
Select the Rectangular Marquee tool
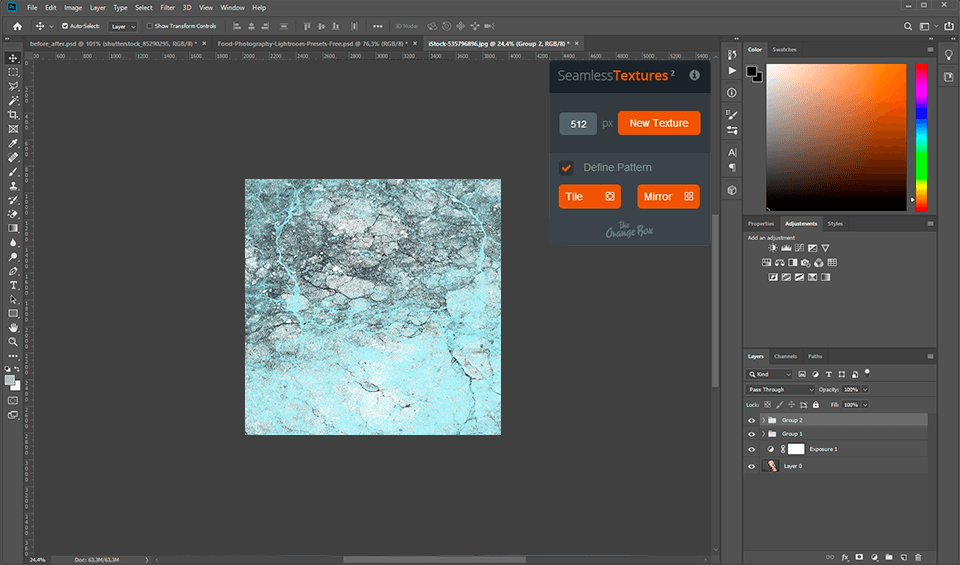point(13,72)
